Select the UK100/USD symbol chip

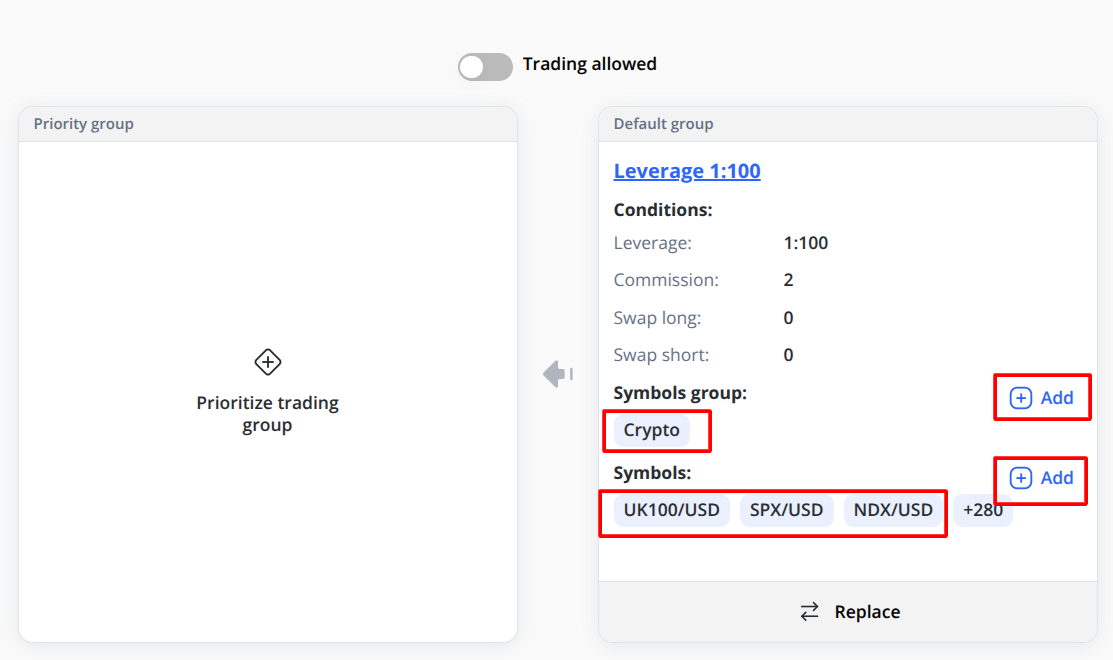coord(671,510)
